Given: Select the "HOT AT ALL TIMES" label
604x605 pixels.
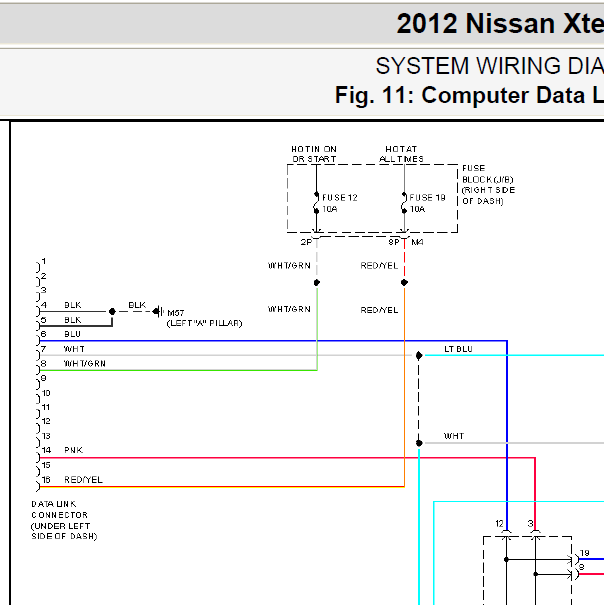Looking at the screenshot, I should point(401,154).
